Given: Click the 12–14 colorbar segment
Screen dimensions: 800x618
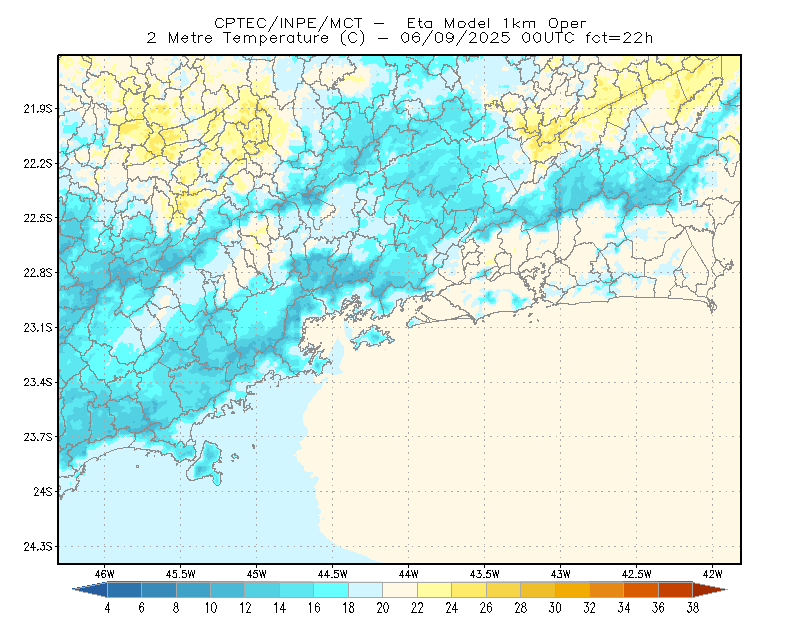Looking at the screenshot, I should [262, 589].
